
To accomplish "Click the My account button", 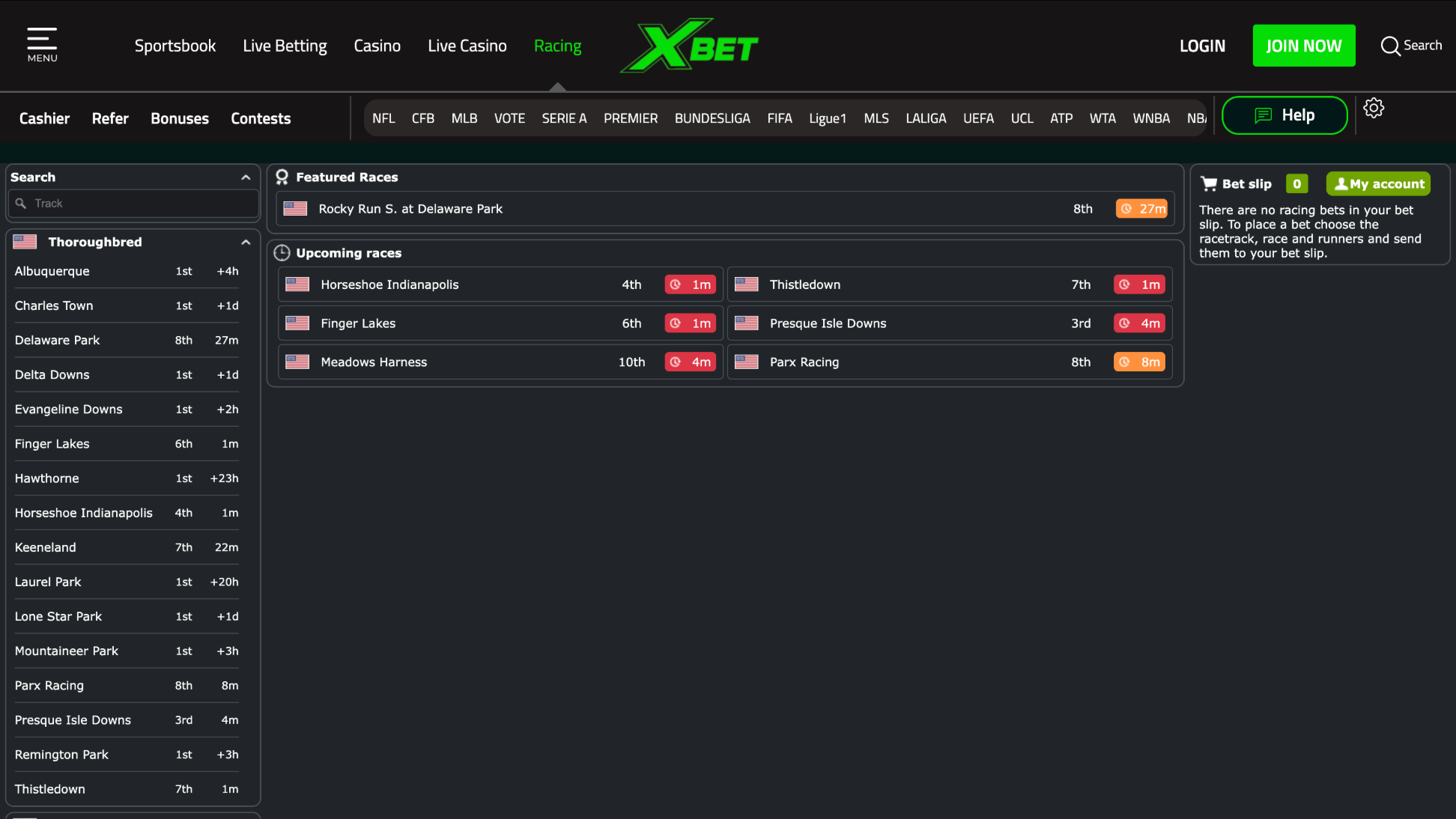I will click(1378, 183).
